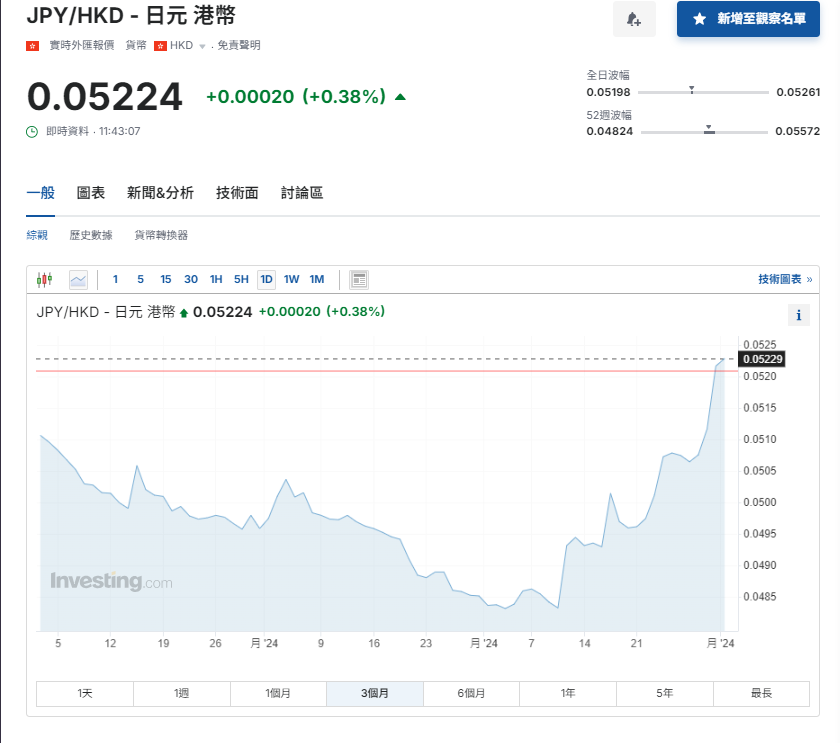Toggle 1W chart interval
The image size is (840, 743).
[x=291, y=279]
